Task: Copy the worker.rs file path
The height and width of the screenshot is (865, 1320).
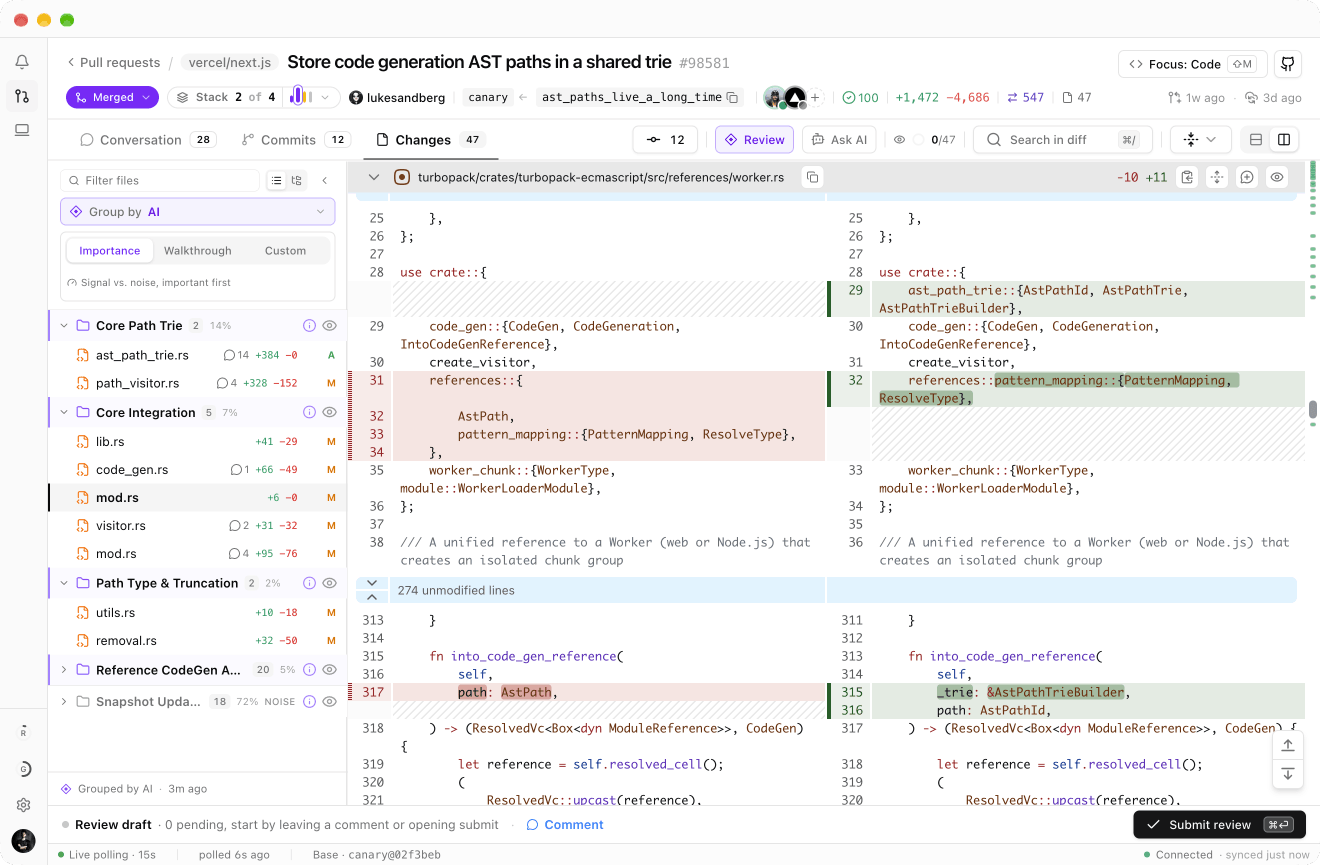Action: [x=813, y=177]
